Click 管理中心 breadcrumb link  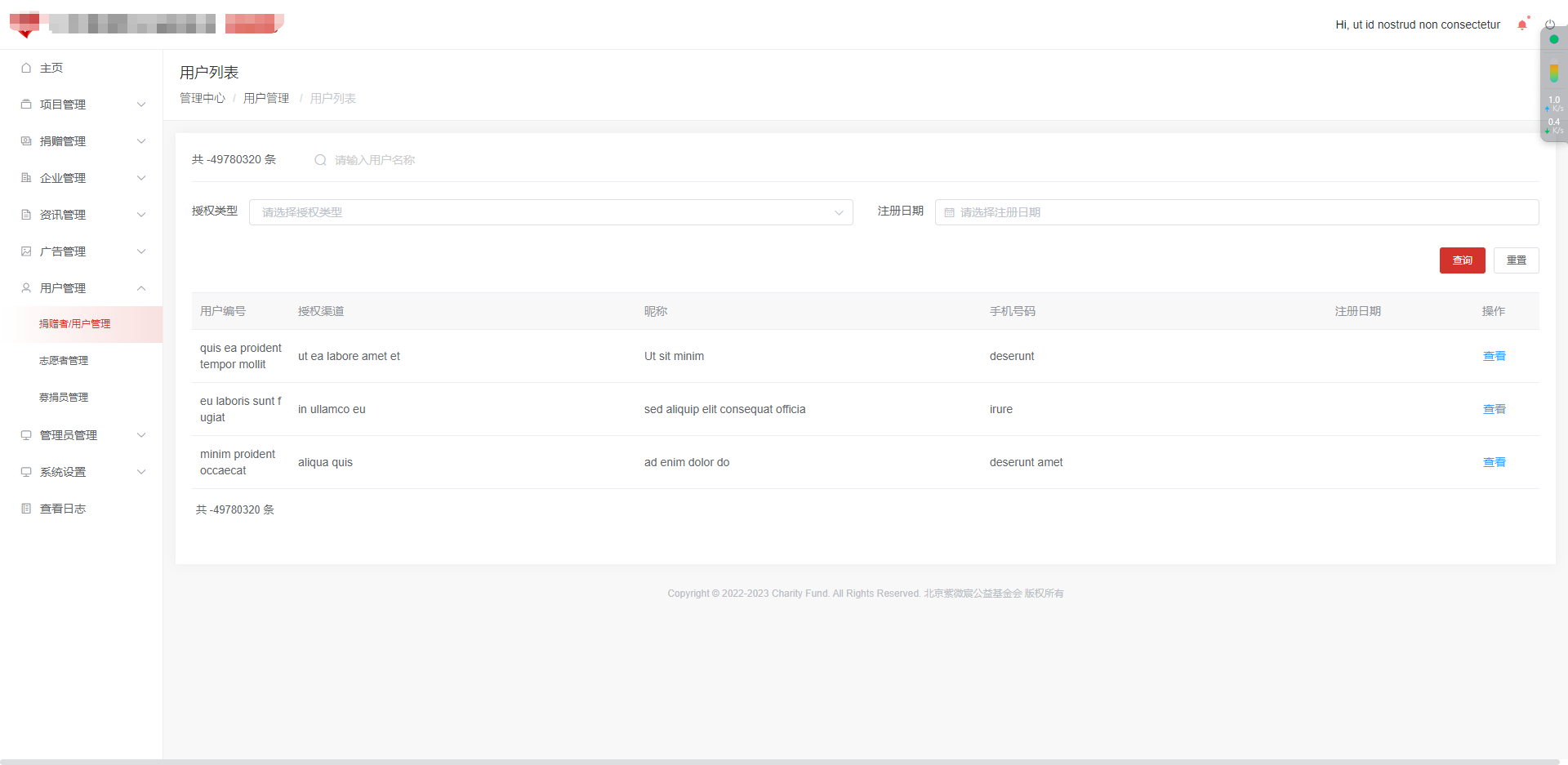[x=203, y=98]
